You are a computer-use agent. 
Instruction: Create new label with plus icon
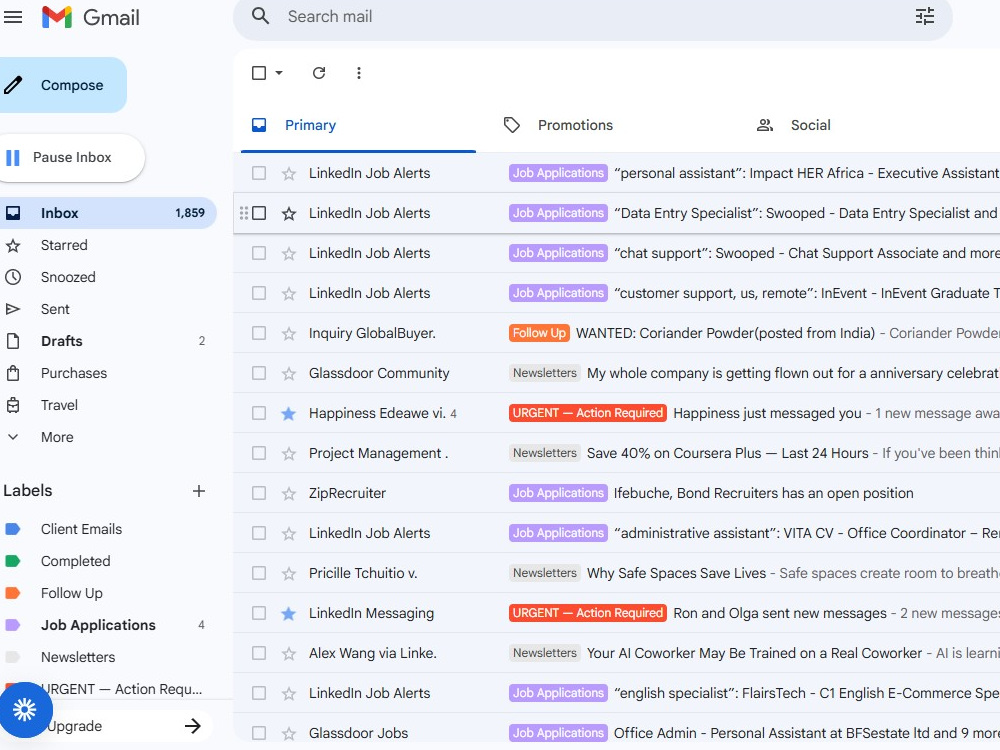point(199,491)
